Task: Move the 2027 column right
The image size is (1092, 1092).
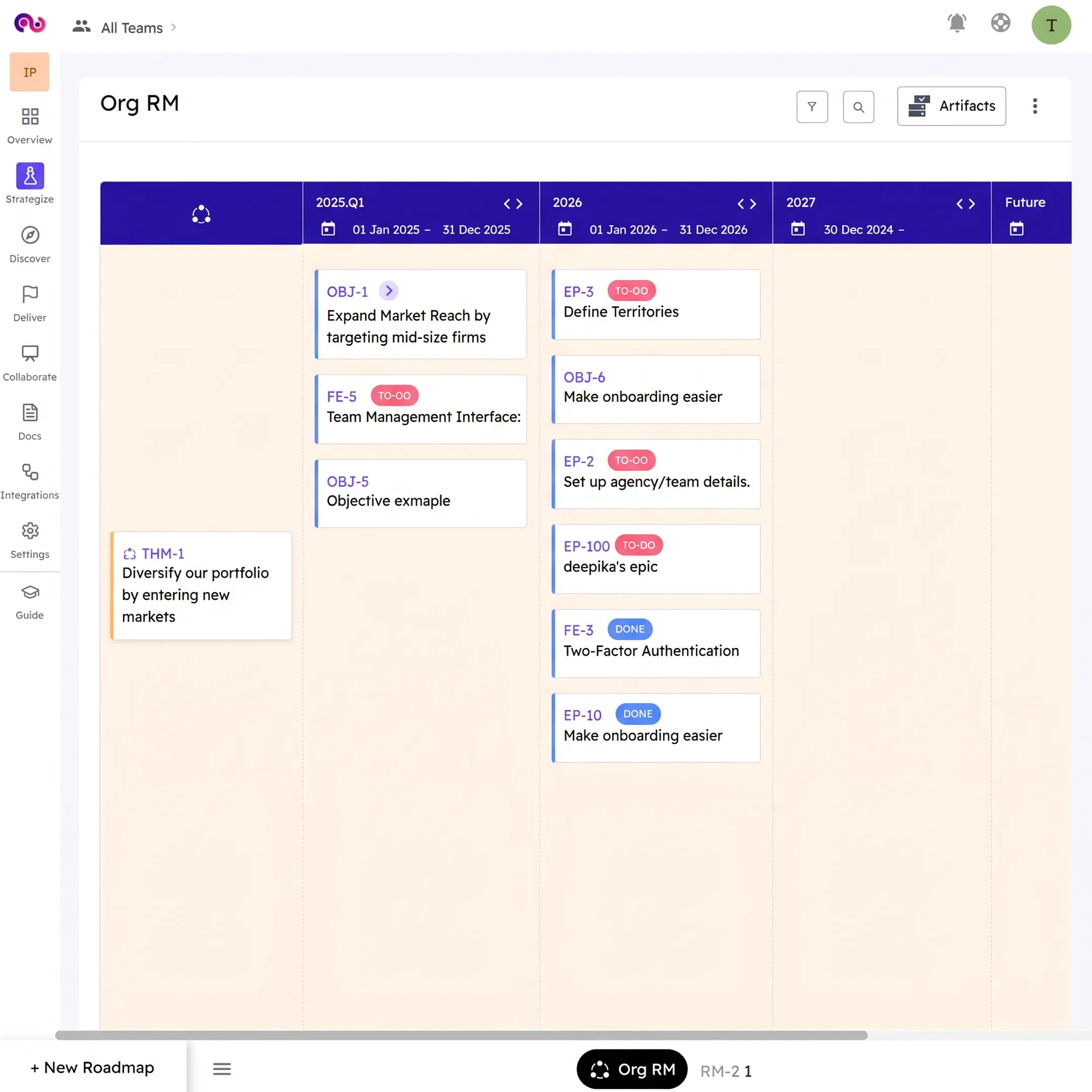Action: [x=972, y=203]
